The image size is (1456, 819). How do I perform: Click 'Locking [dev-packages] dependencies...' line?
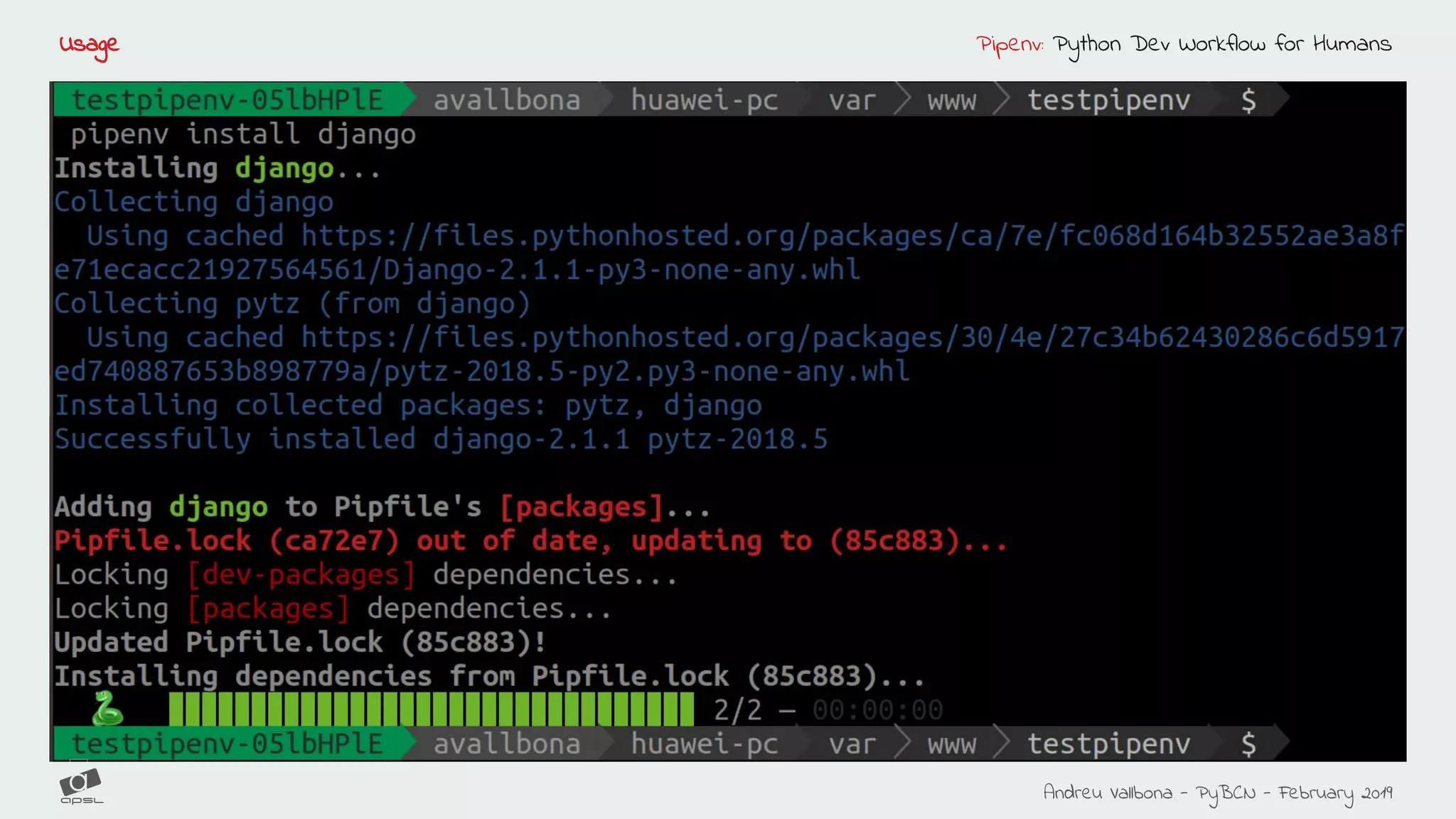click(366, 574)
